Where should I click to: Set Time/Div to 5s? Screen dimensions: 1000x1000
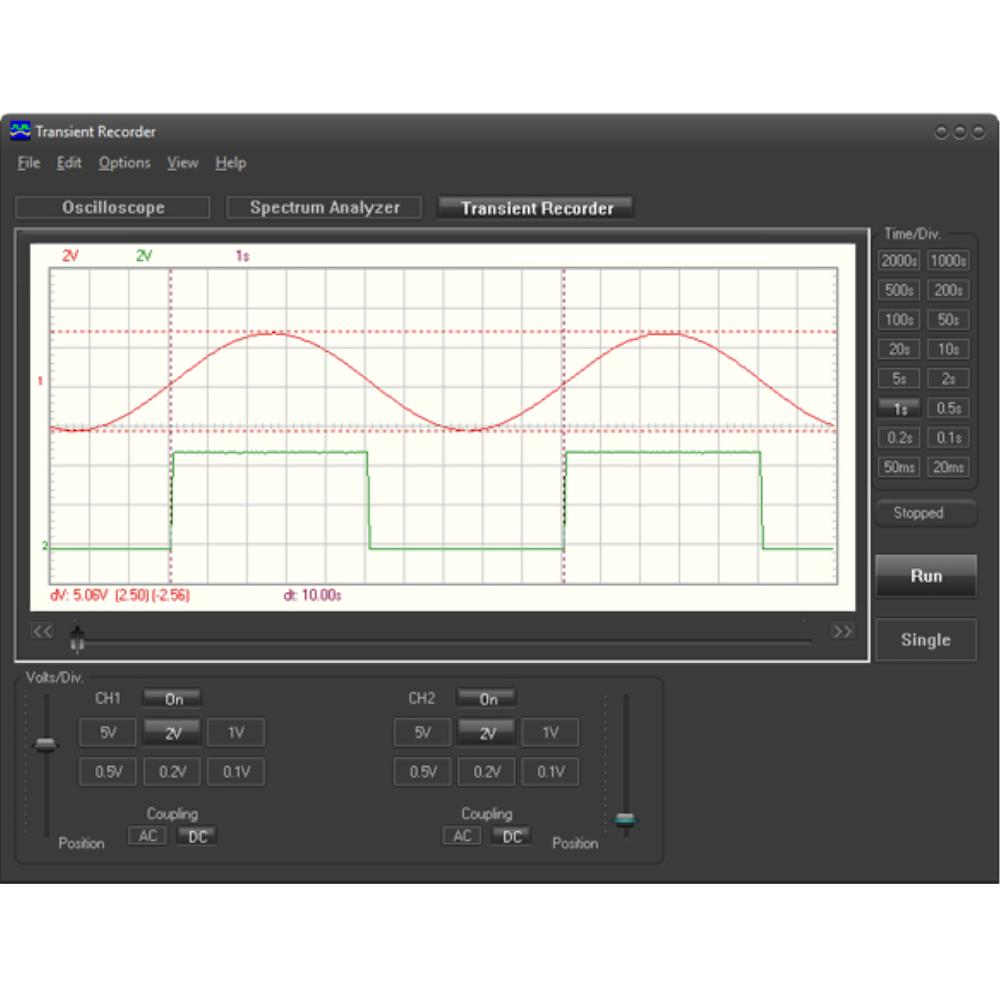(x=899, y=379)
